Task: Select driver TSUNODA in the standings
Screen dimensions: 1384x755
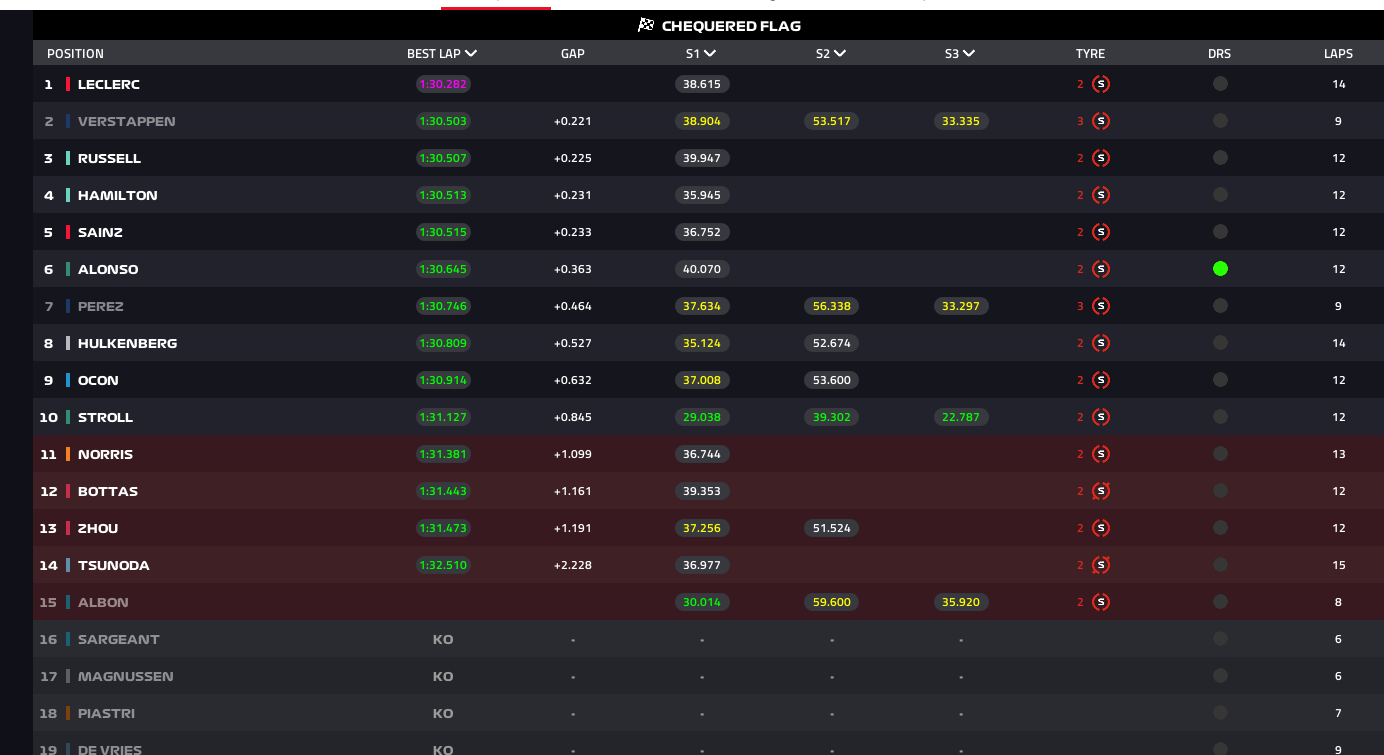Action: (x=114, y=565)
